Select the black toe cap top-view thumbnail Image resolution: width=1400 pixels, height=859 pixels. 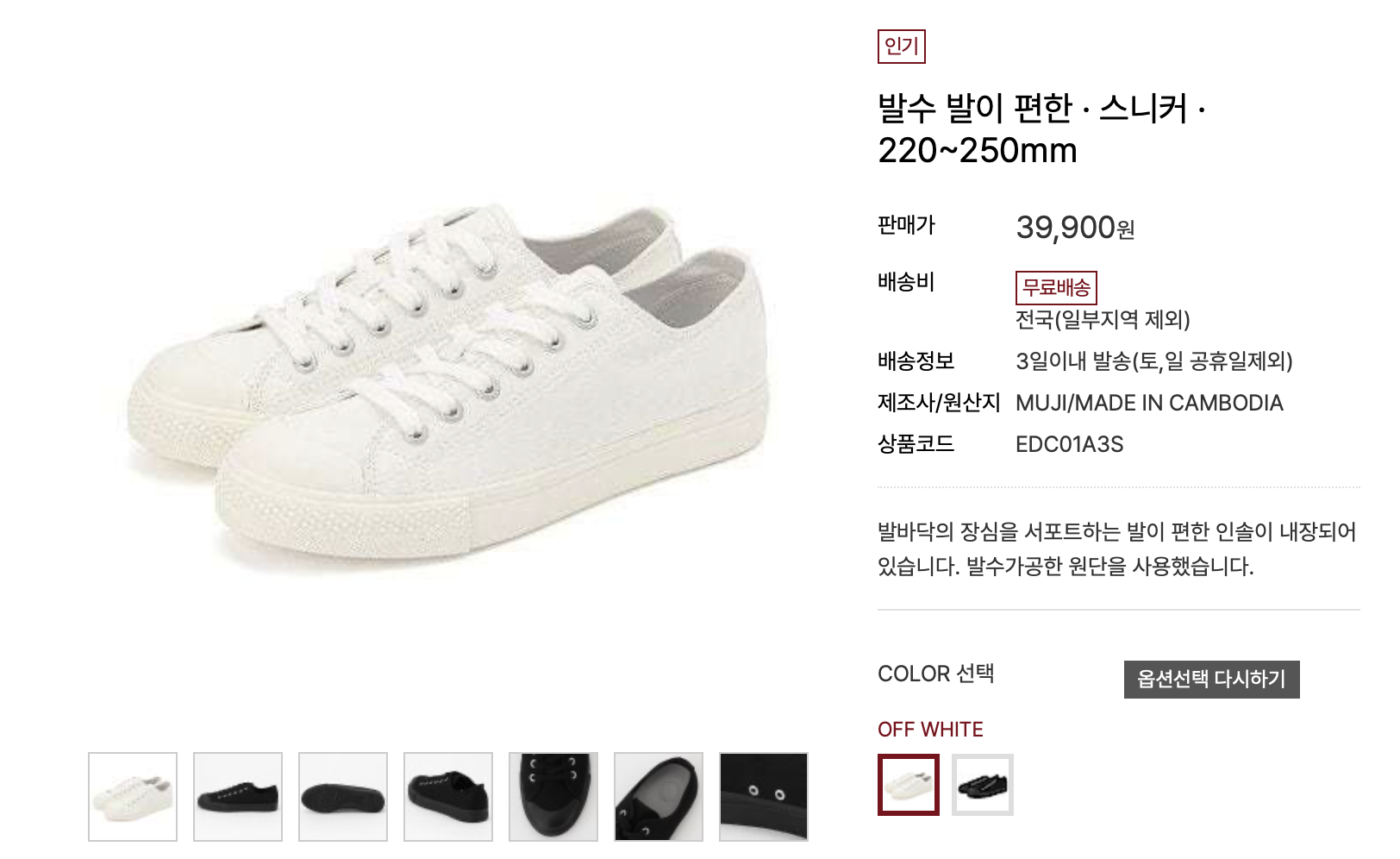pyautogui.click(x=553, y=796)
